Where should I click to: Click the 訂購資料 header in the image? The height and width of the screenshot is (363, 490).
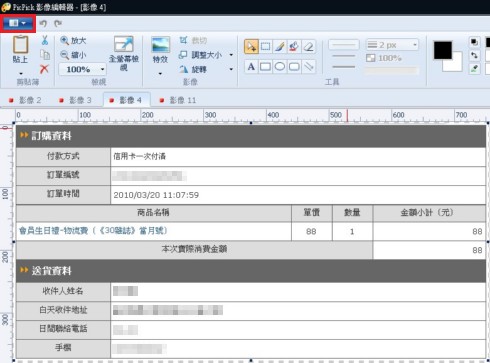click(x=51, y=136)
